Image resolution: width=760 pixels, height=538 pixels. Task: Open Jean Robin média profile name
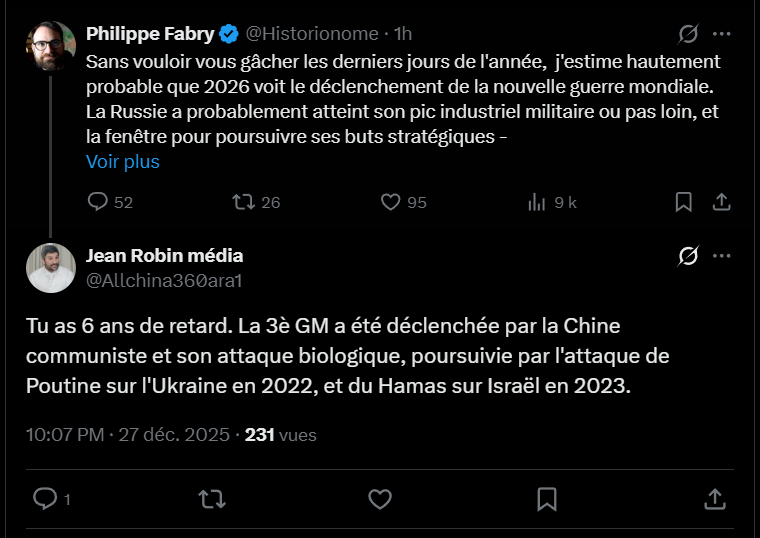click(164, 255)
